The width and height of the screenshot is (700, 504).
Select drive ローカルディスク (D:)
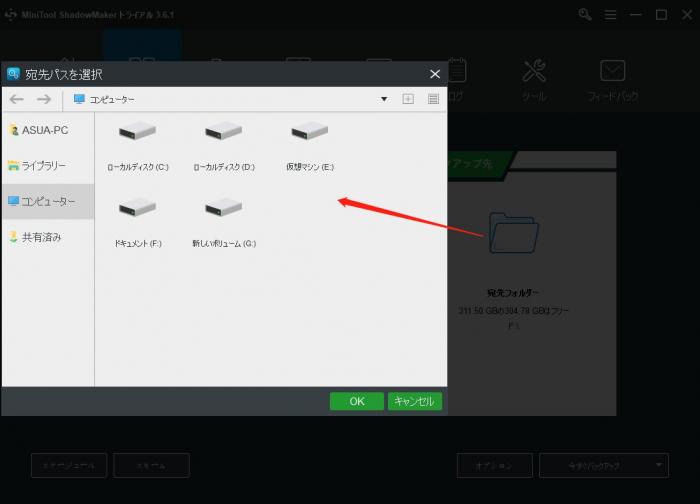tap(224, 146)
